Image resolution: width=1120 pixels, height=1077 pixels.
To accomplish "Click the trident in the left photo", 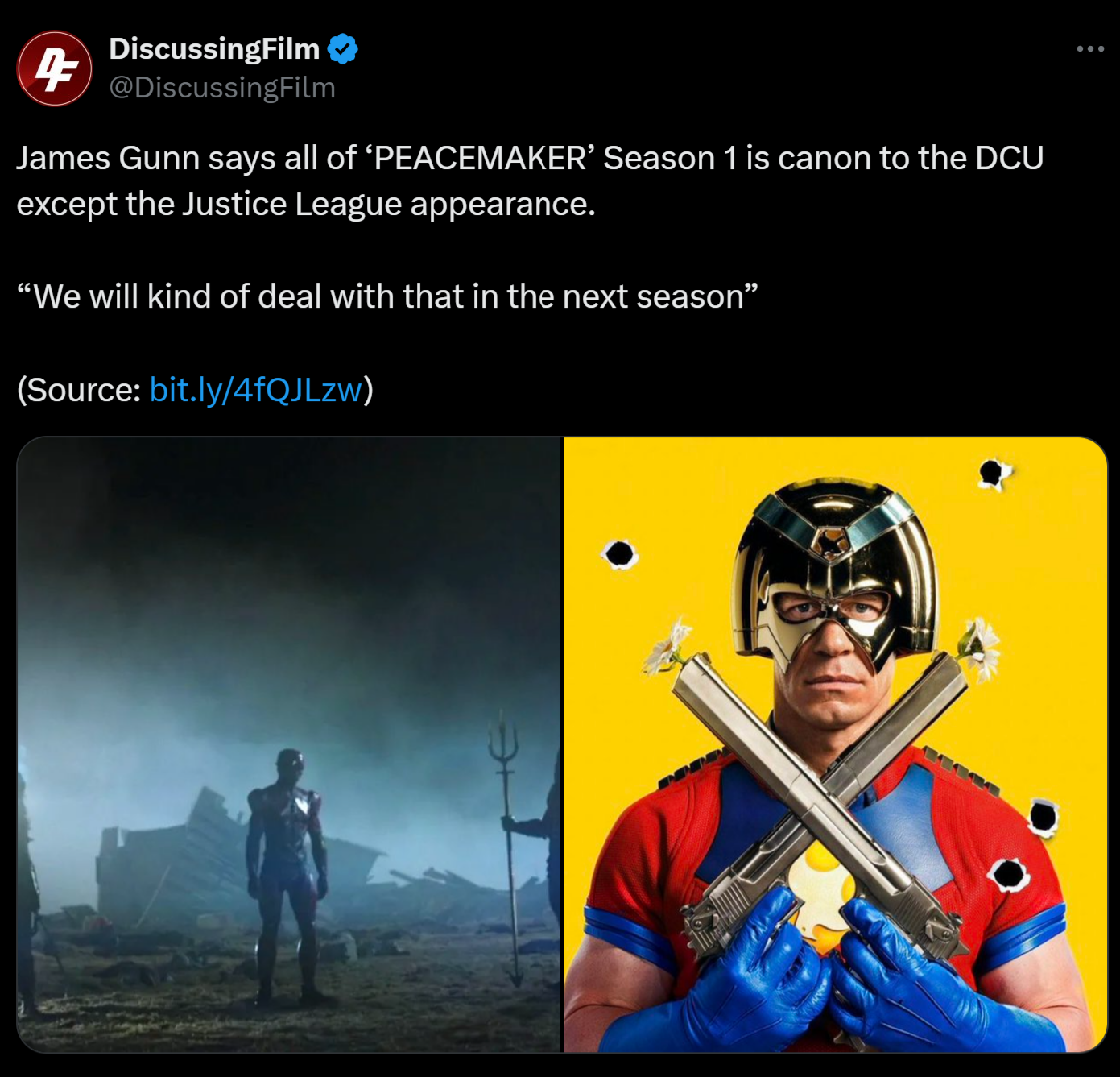I will [x=507, y=846].
